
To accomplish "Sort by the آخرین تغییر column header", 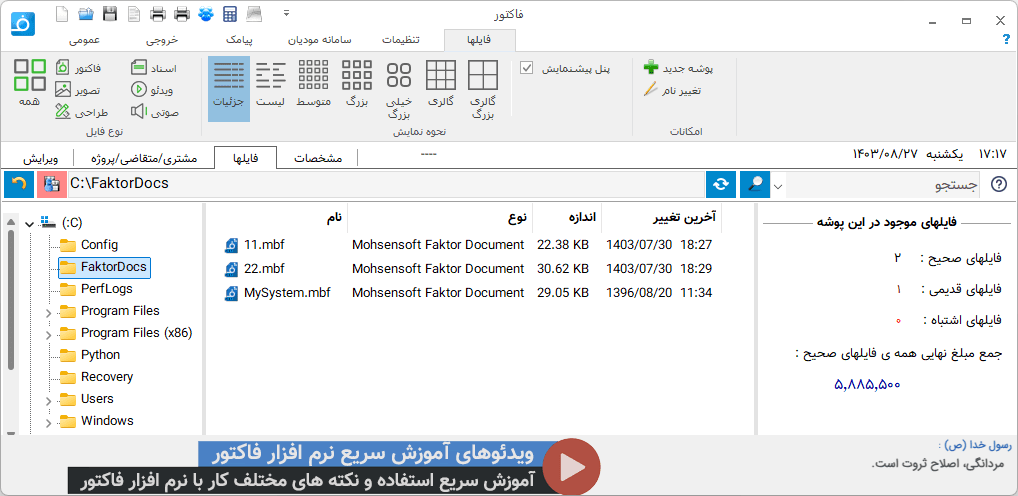I will [x=662, y=217].
